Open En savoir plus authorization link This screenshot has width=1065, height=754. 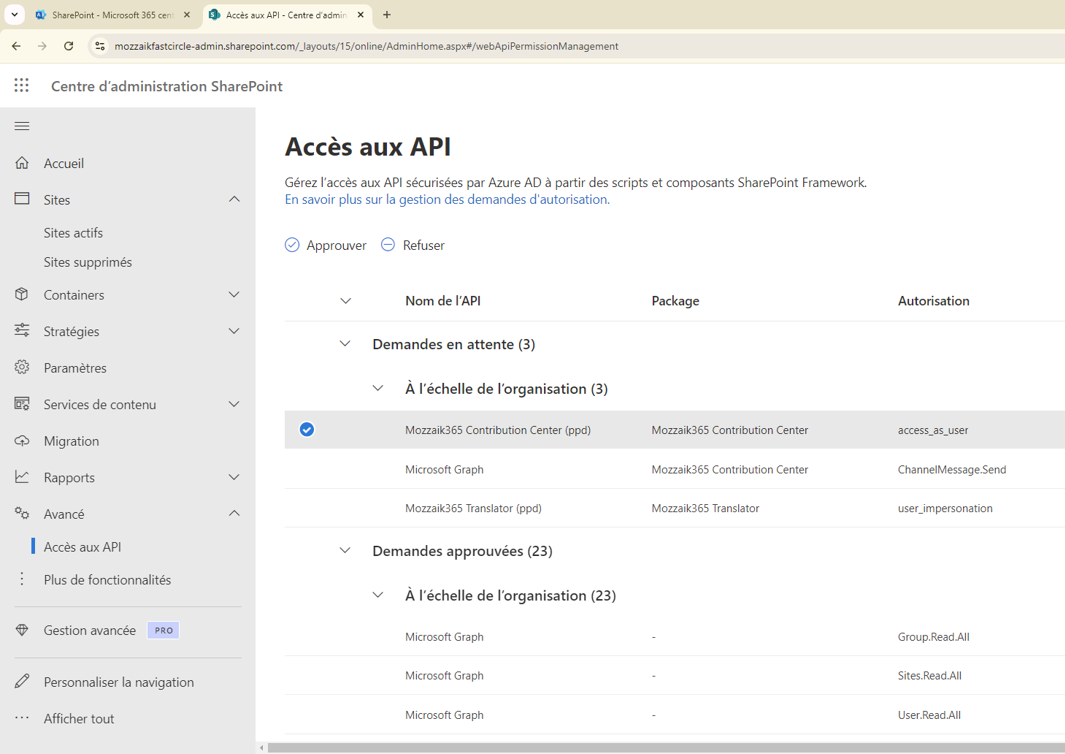pyautogui.click(x=447, y=199)
